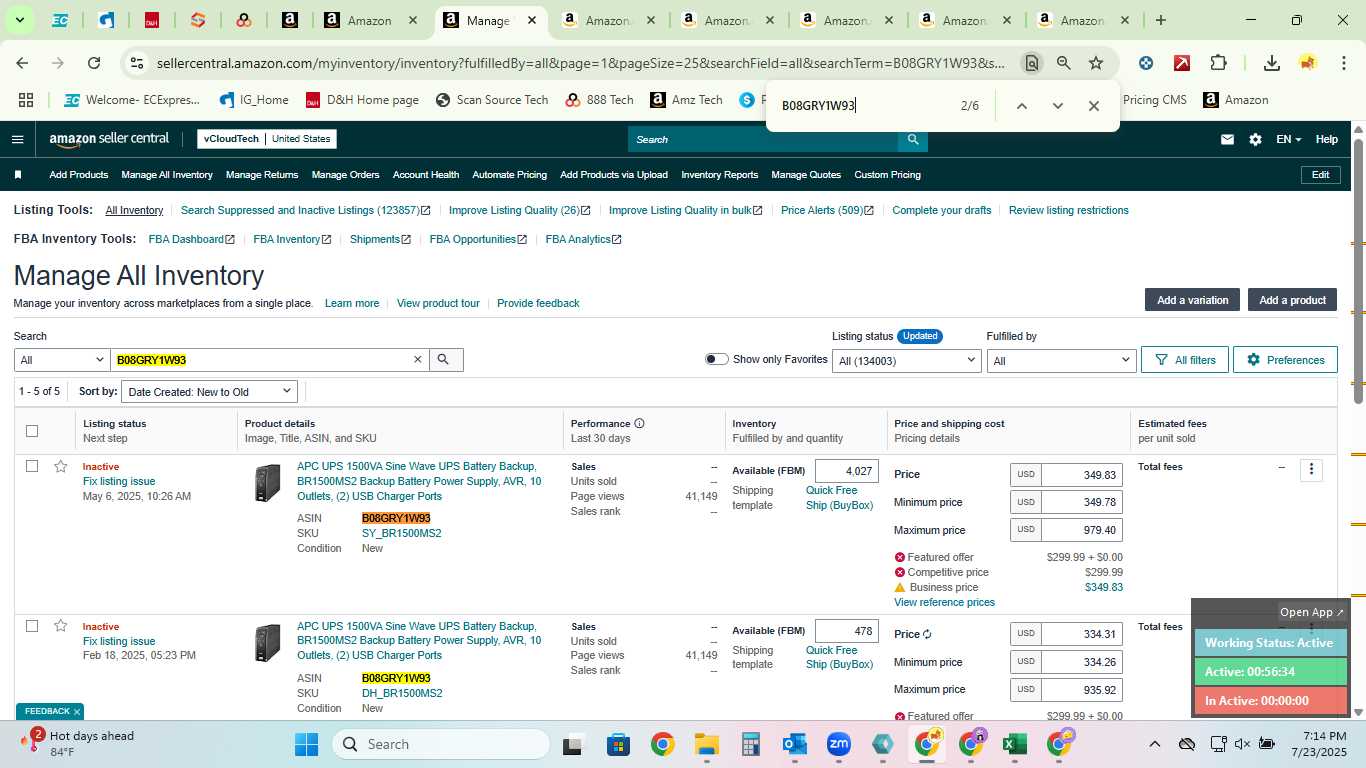
Task: Reload the page with browser refresh
Action: (94, 63)
